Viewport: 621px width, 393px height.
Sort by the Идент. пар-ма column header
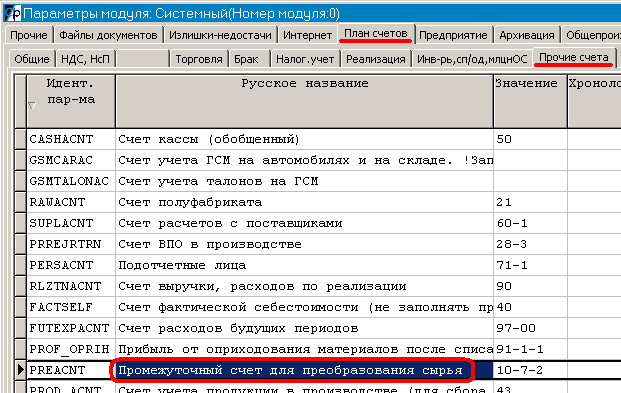click(70, 101)
